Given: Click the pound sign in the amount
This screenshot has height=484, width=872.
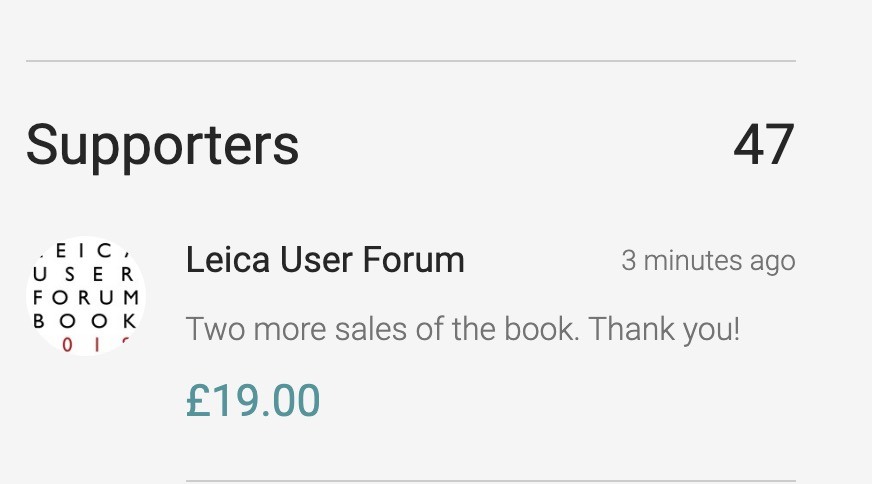Looking at the screenshot, I should point(197,400).
